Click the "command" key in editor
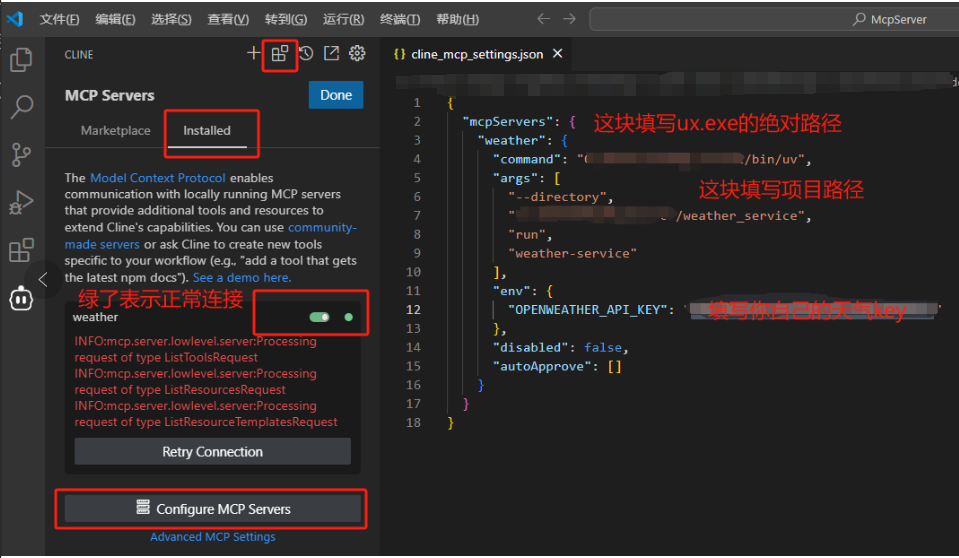Screen dimensions: 959x558 tap(527, 159)
